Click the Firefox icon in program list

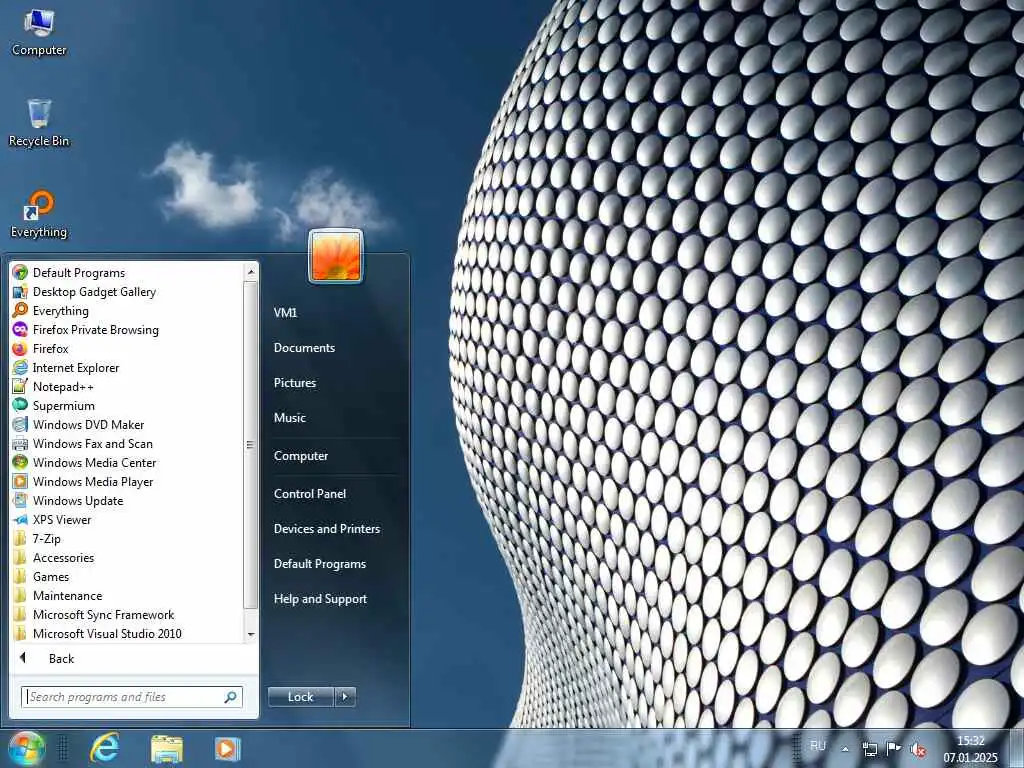coord(20,348)
